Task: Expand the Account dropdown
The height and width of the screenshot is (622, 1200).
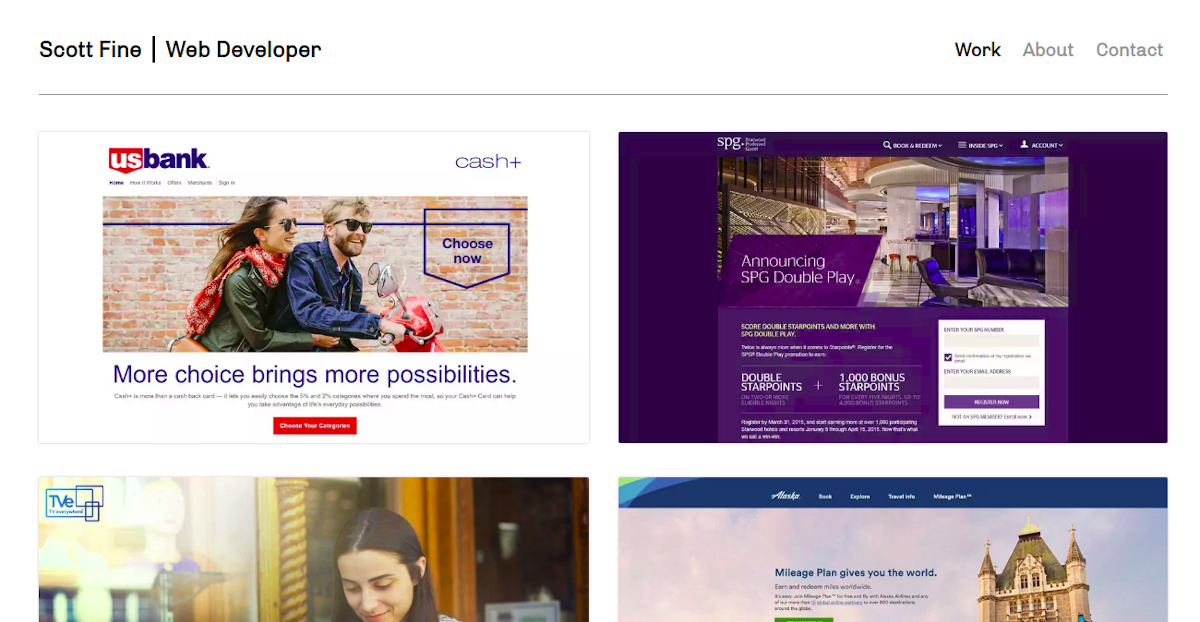Action: (x=1047, y=145)
